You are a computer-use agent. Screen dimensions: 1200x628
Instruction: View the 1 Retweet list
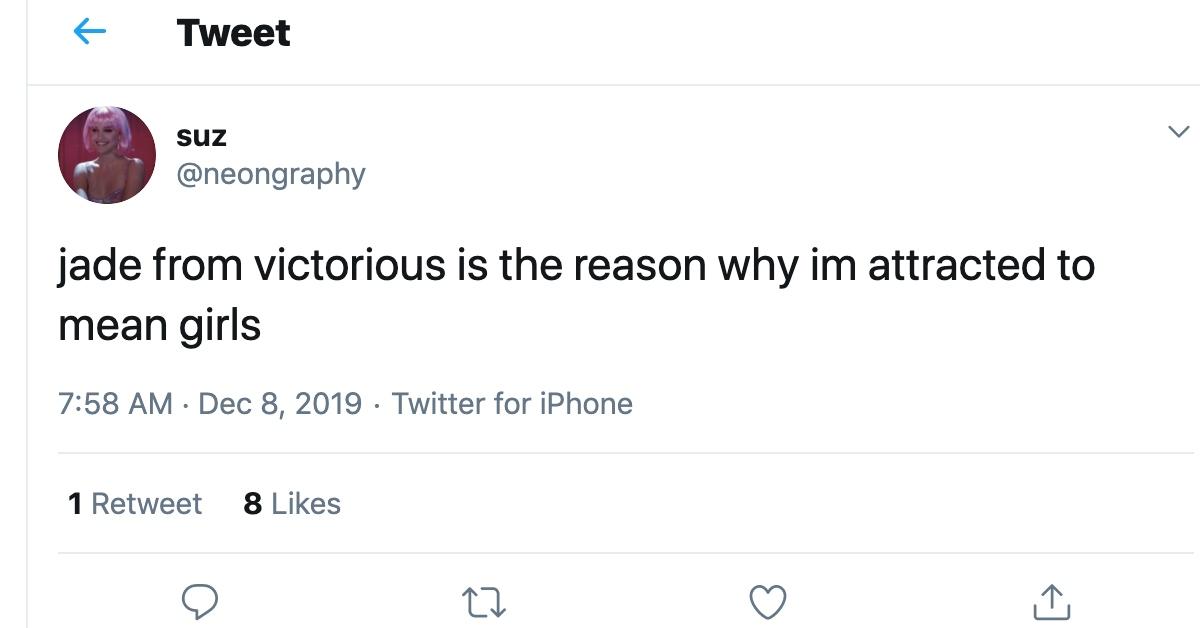point(135,503)
